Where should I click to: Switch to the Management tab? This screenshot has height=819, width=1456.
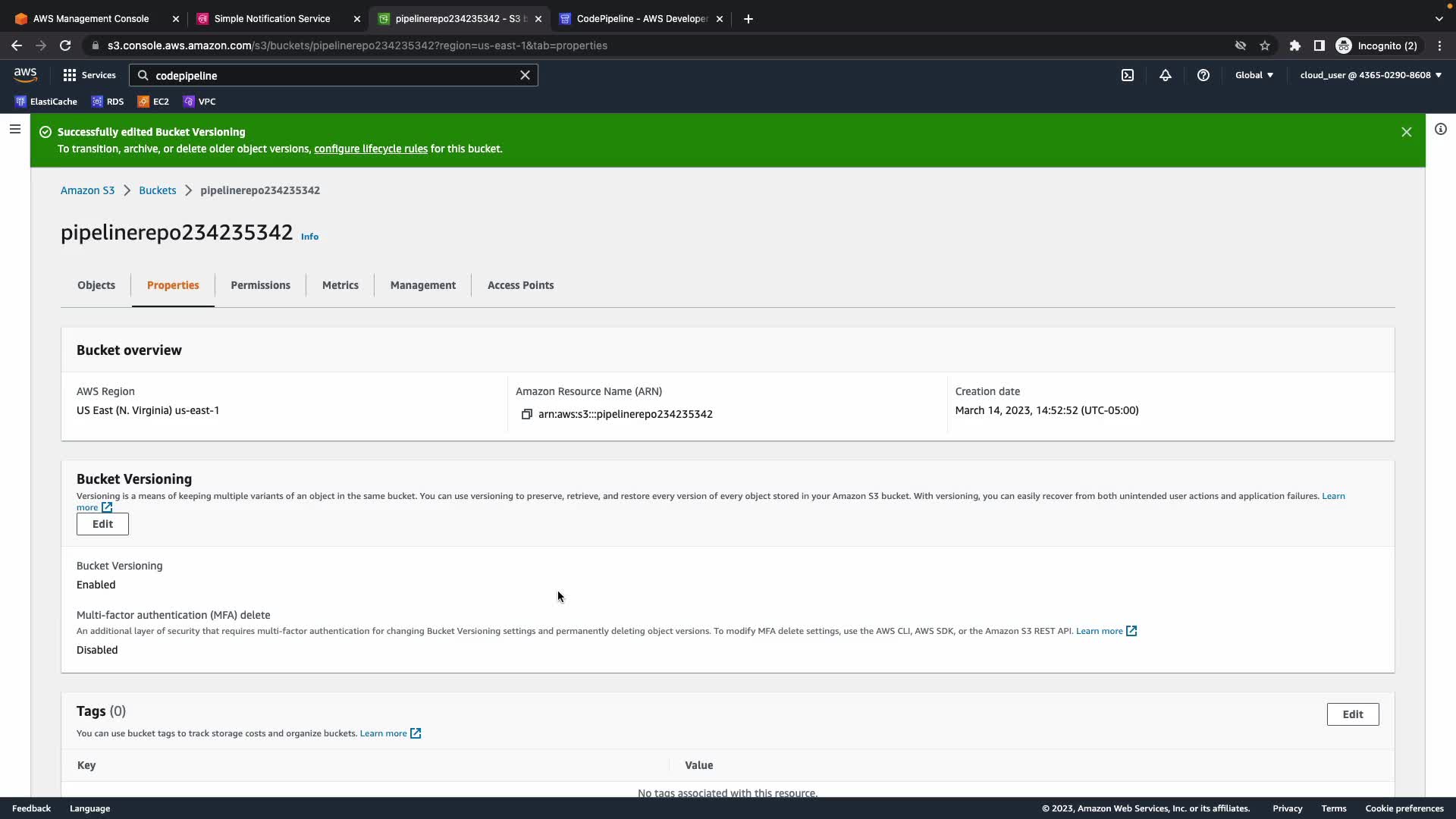(422, 285)
